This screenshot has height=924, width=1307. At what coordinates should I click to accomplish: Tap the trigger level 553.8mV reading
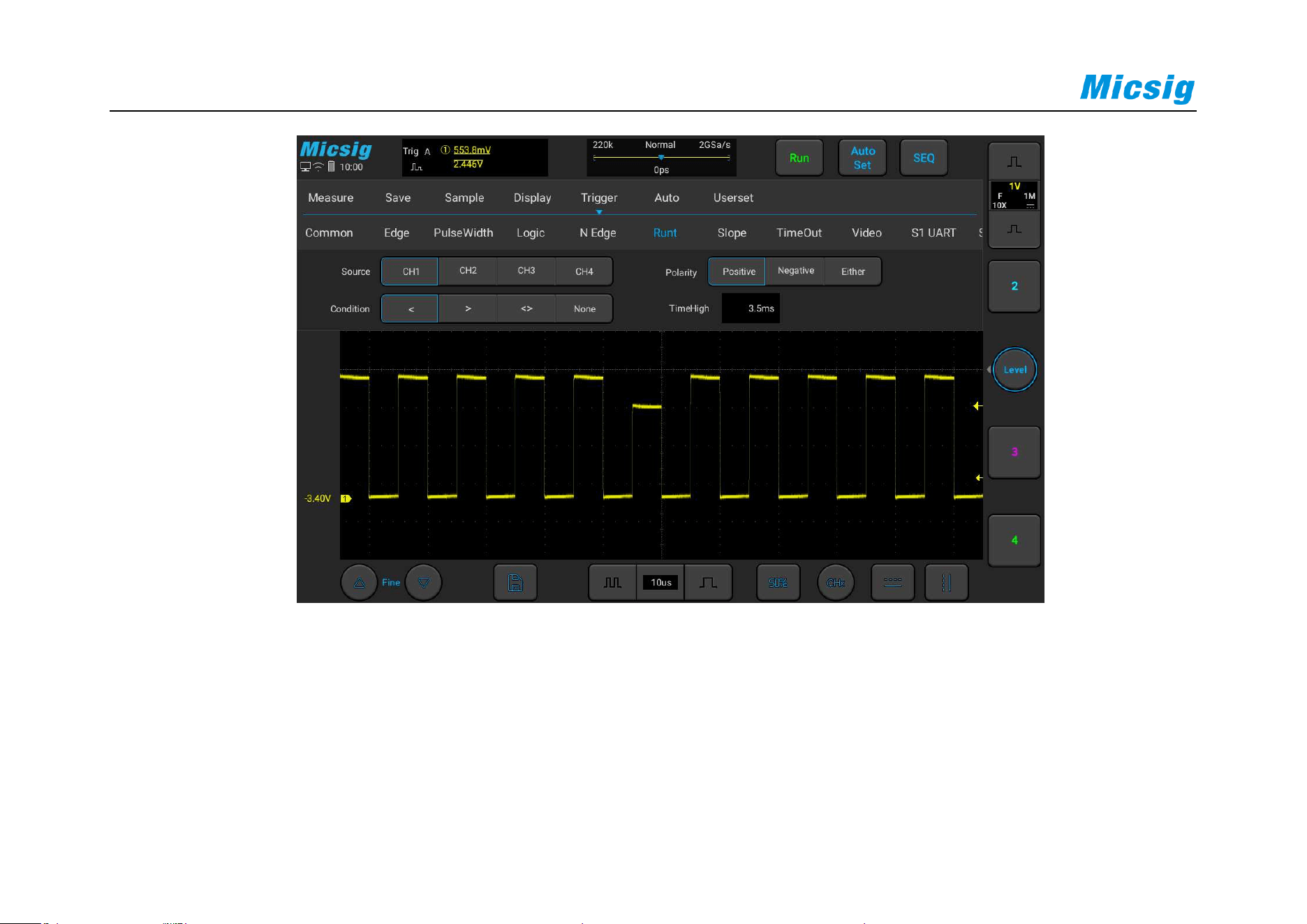pyautogui.click(x=472, y=150)
